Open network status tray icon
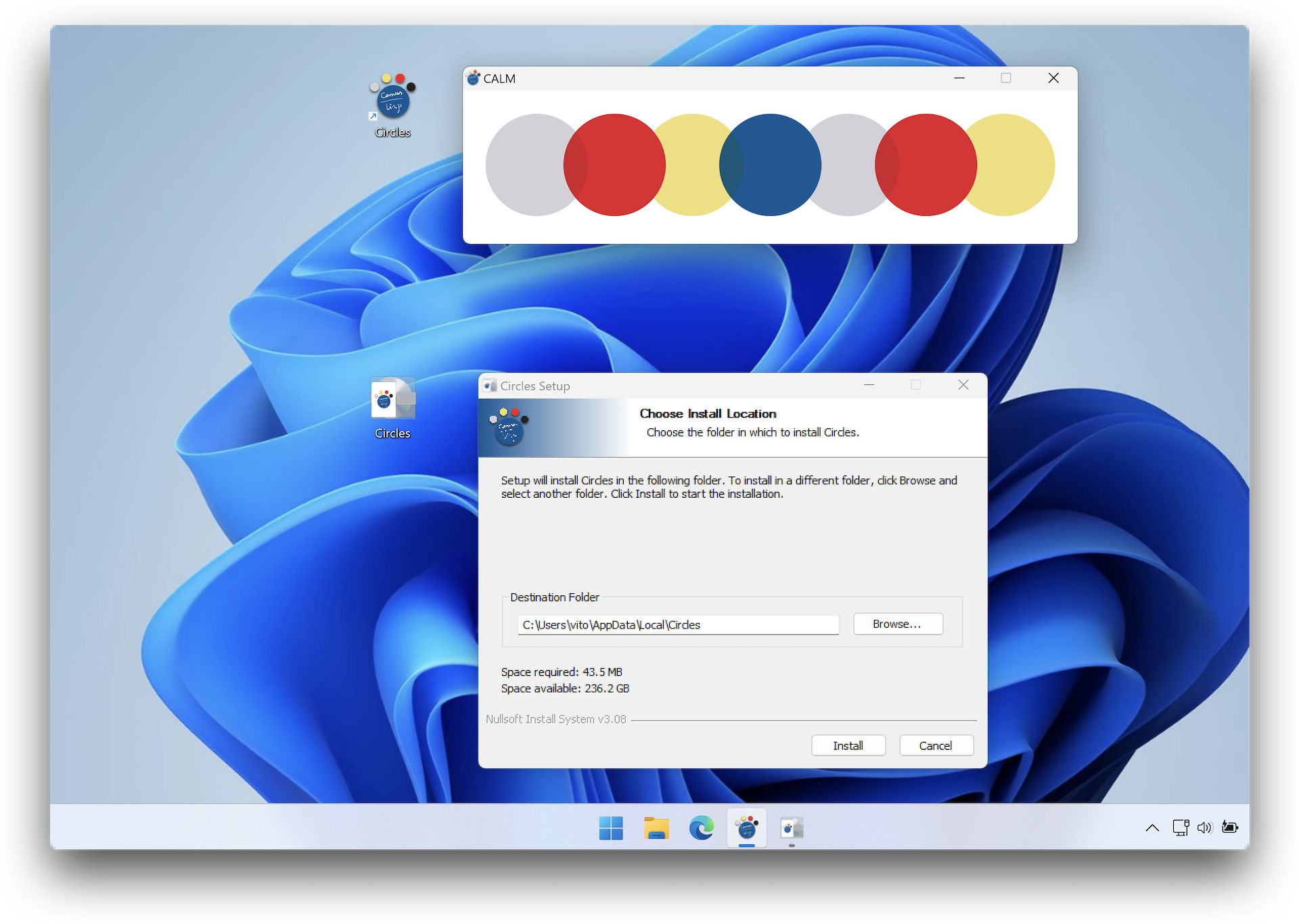This screenshot has height=924, width=1299. (1181, 827)
